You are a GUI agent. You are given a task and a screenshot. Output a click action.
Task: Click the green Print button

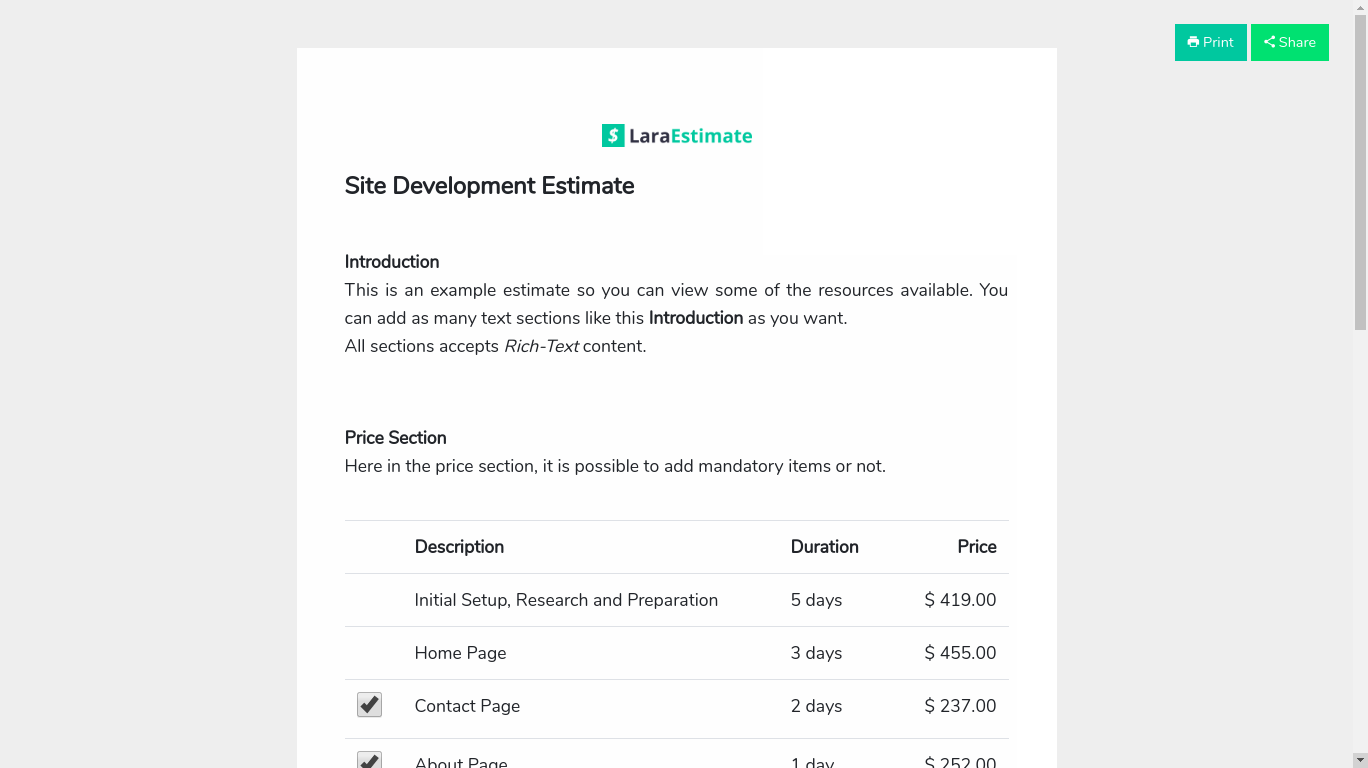click(1210, 42)
